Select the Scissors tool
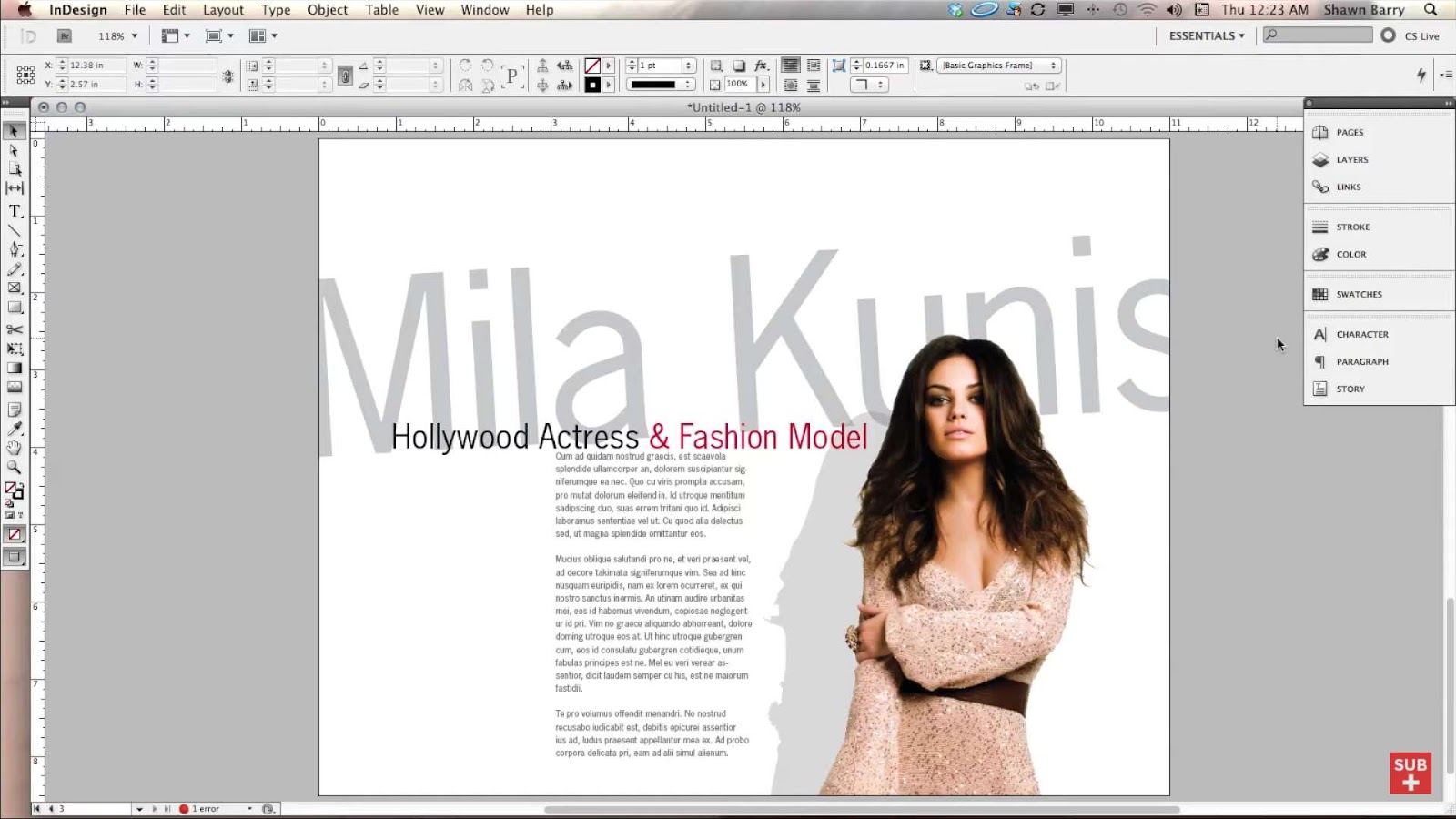This screenshot has height=819, width=1456. pyautogui.click(x=14, y=329)
